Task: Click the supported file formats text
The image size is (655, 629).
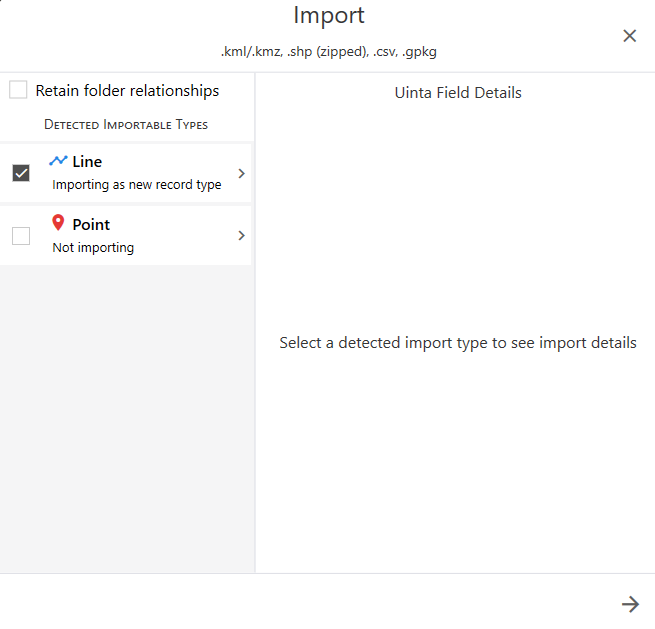Action: [x=329, y=51]
